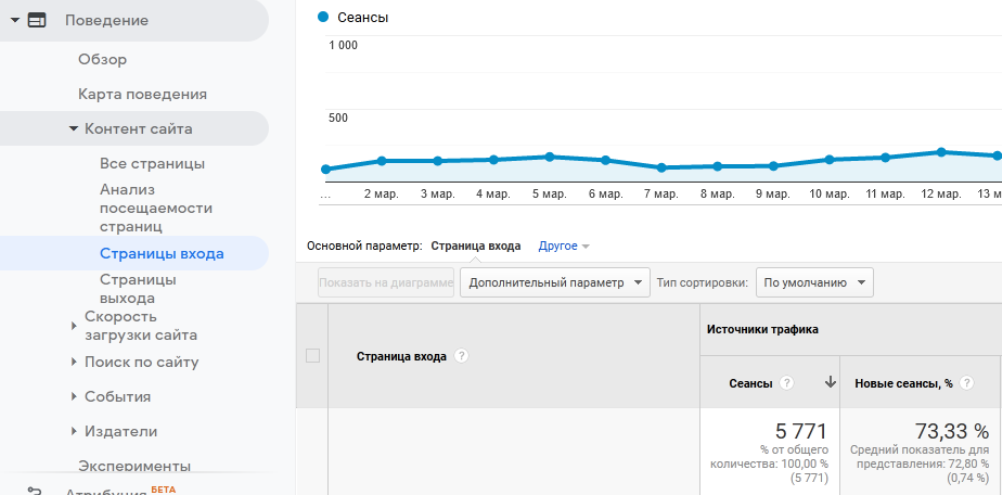Select Страница входа as primary parameter
The image size is (1002, 495).
tap(475, 246)
